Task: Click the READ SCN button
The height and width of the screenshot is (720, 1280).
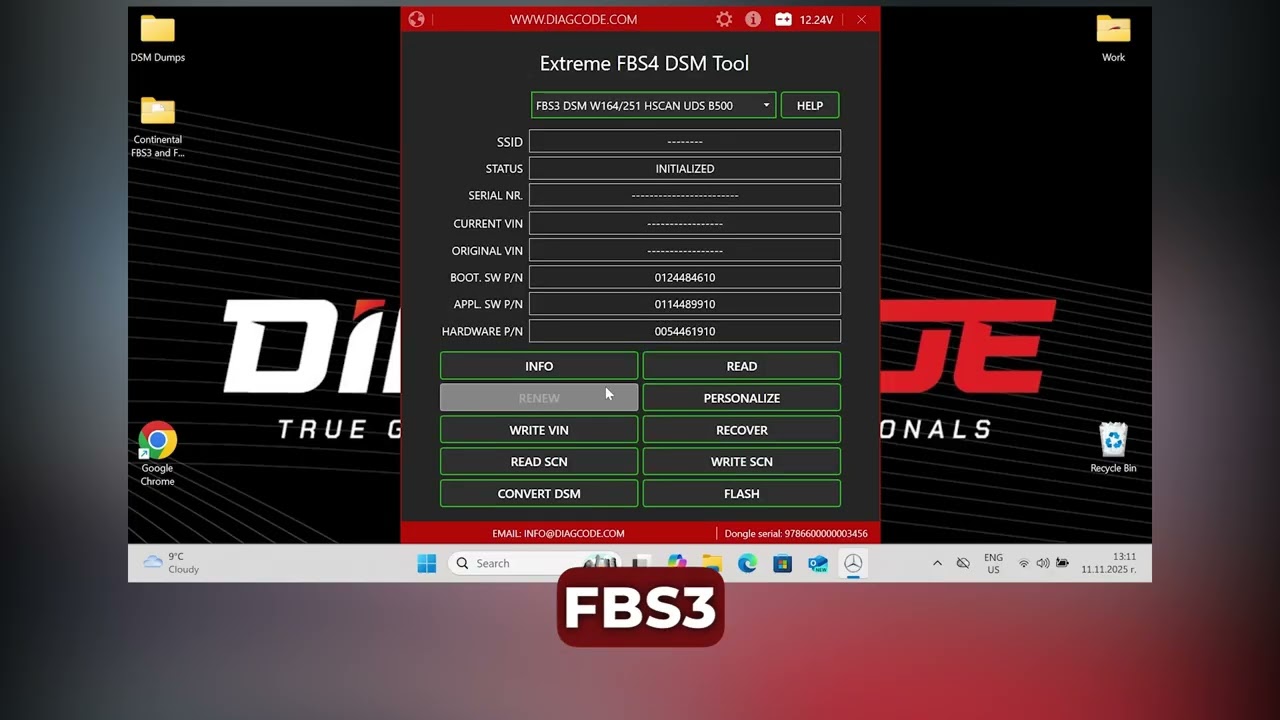Action: (539, 462)
